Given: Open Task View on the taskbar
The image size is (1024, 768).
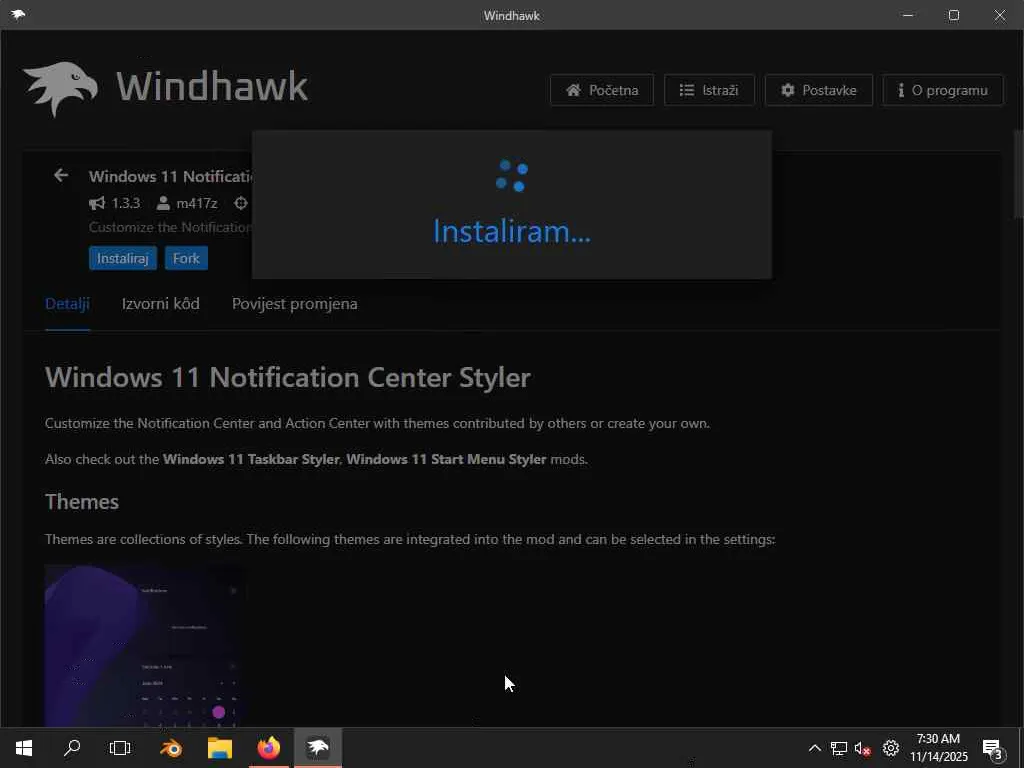Looking at the screenshot, I should (x=120, y=748).
